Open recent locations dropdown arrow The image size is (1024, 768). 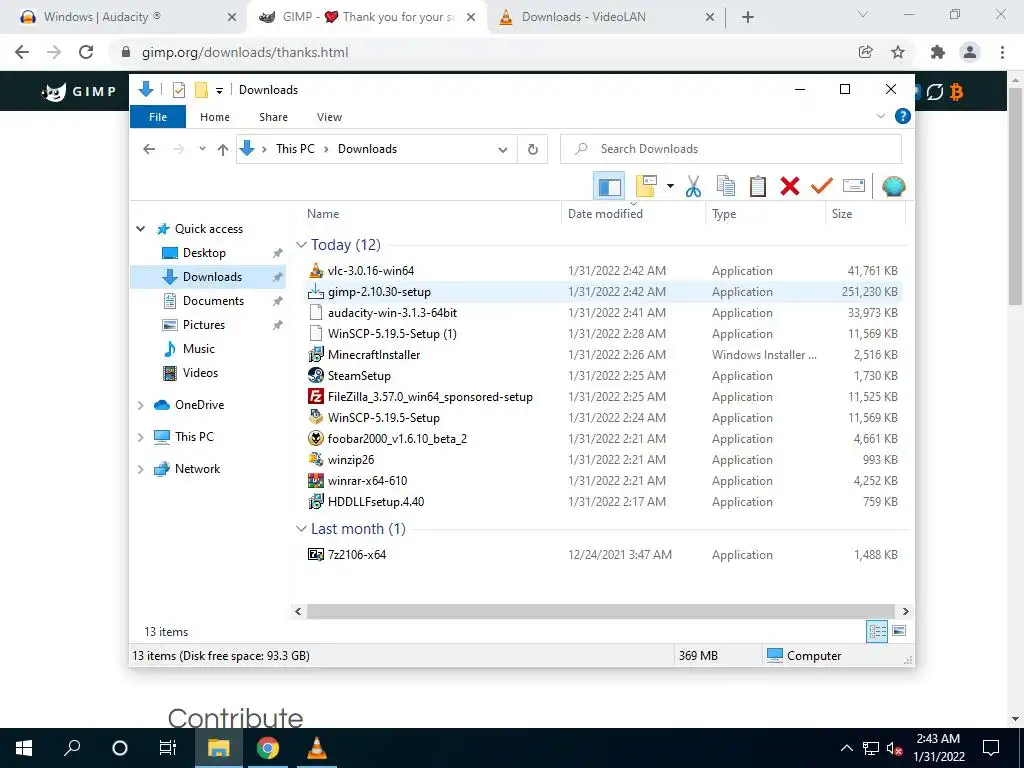(x=202, y=149)
